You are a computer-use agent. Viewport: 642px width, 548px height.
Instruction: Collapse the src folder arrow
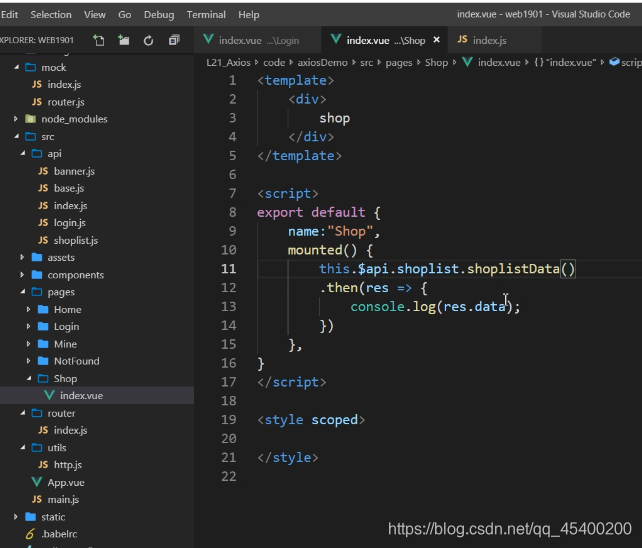pyautogui.click(x=16, y=136)
